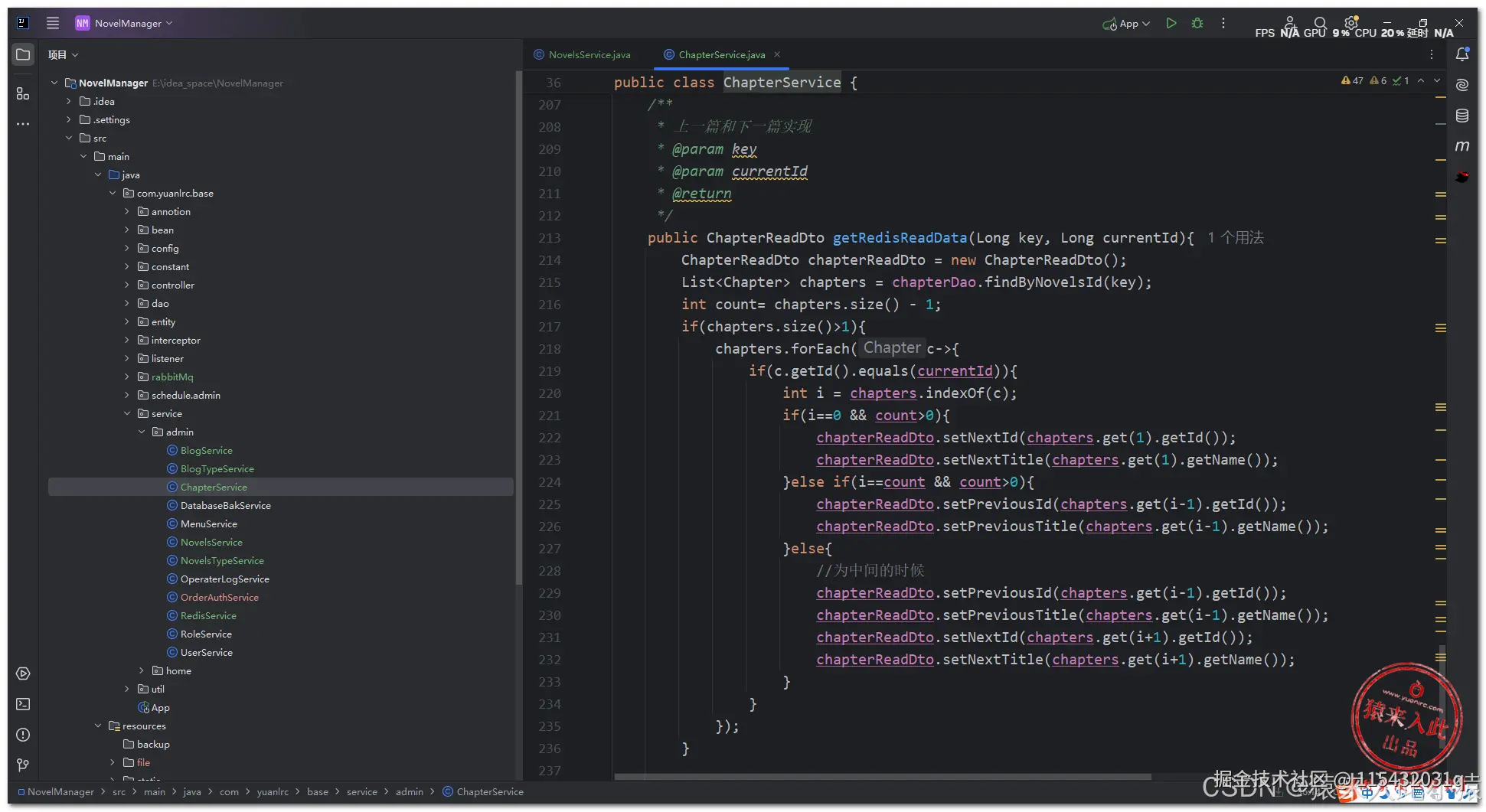This screenshot has width=1486, height=812.
Task: Open IDE settings gear
Action: click(1351, 23)
